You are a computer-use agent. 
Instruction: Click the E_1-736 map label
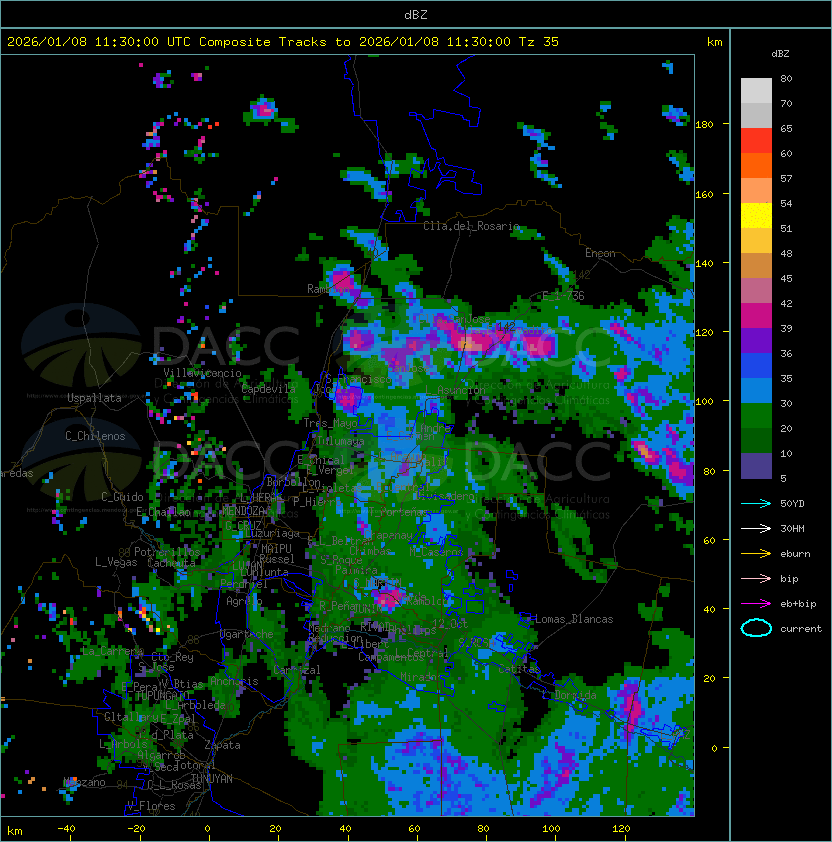point(563,296)
